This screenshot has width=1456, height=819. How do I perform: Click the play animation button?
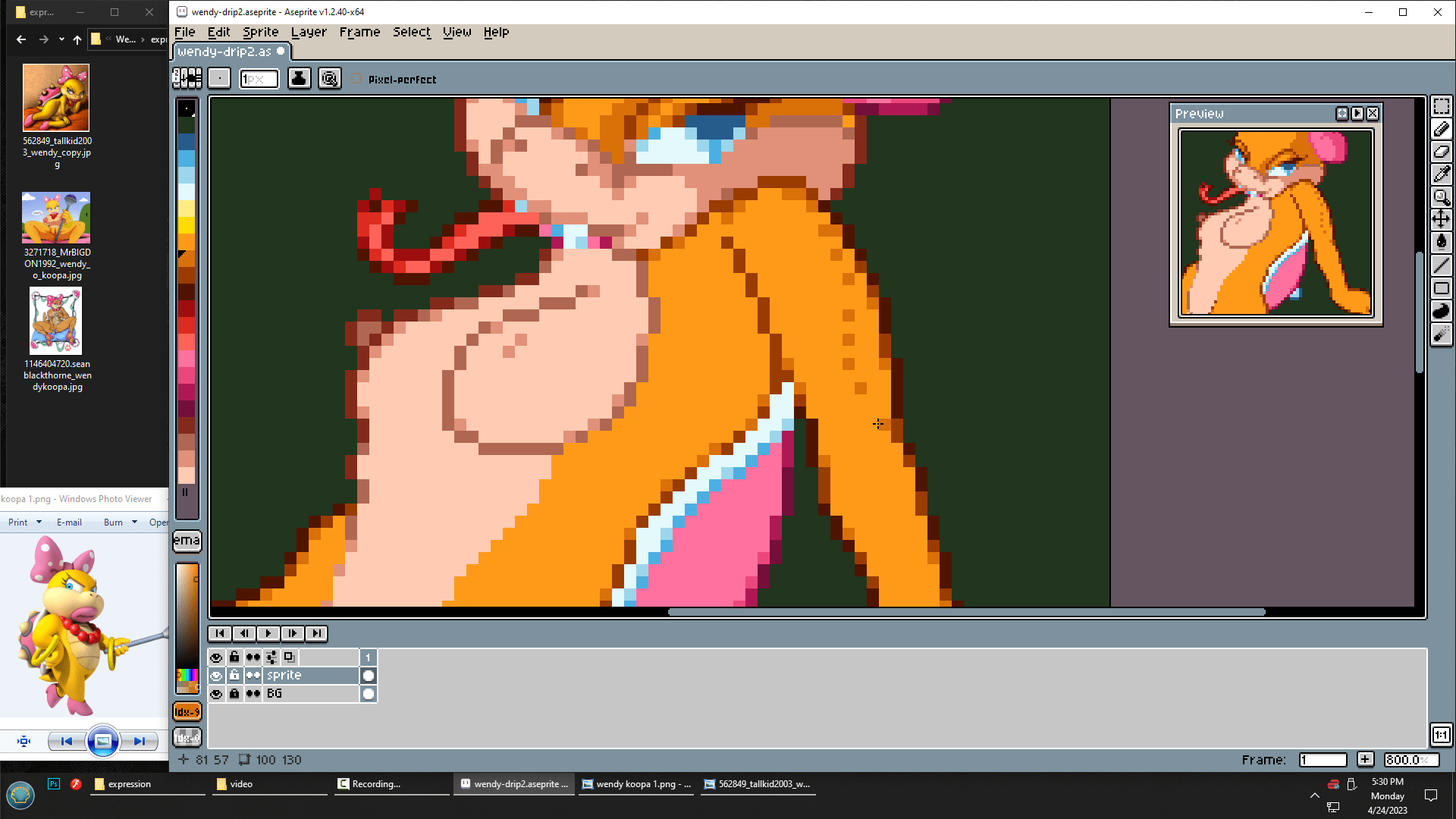click(268, 633)
